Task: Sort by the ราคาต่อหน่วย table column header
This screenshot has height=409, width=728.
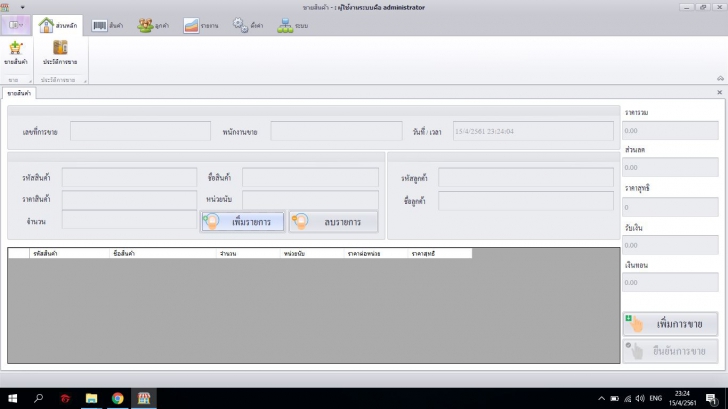Action: click(x=376, y=253)
